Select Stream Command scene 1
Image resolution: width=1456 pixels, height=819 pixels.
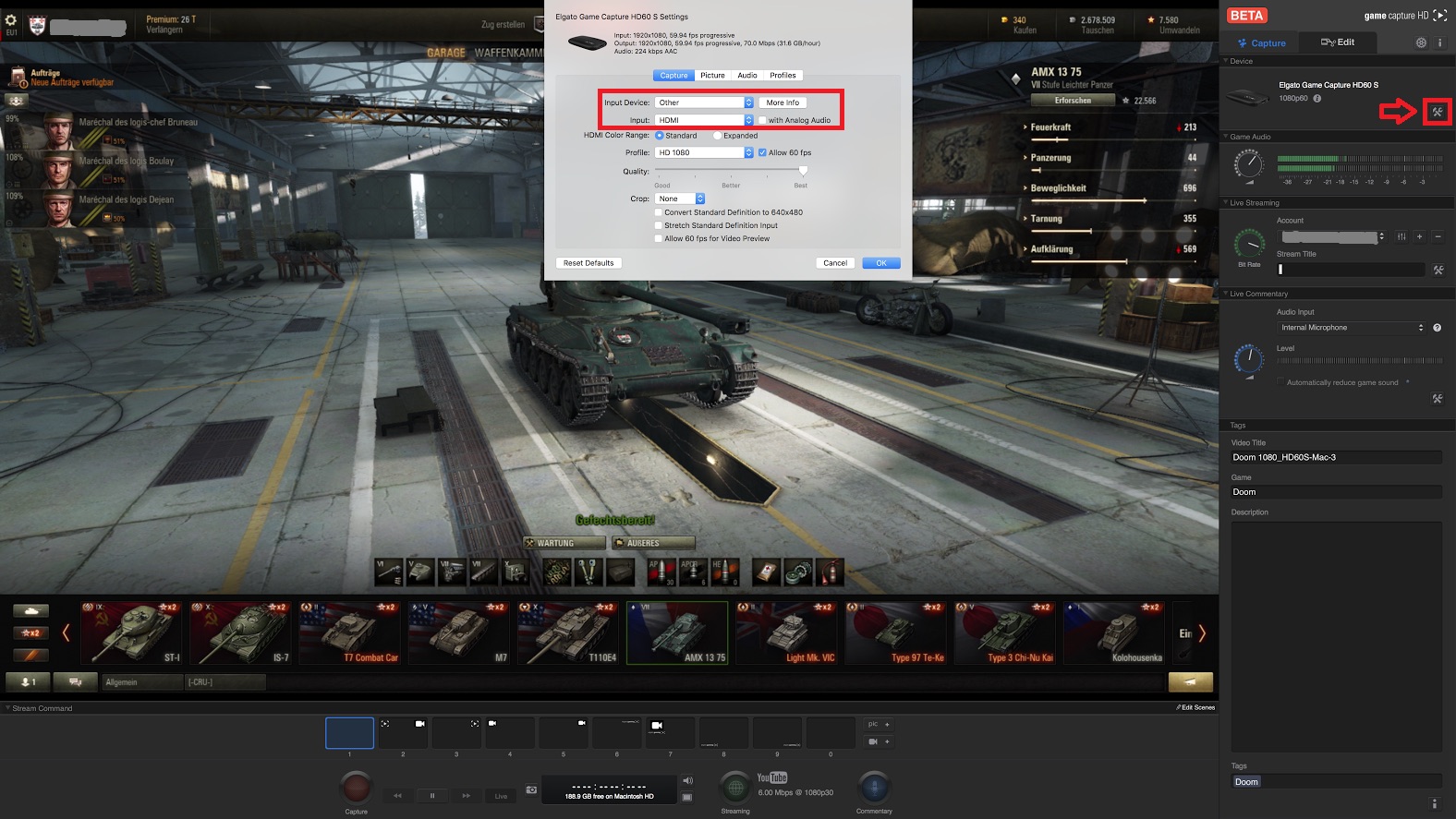point(349,733)
